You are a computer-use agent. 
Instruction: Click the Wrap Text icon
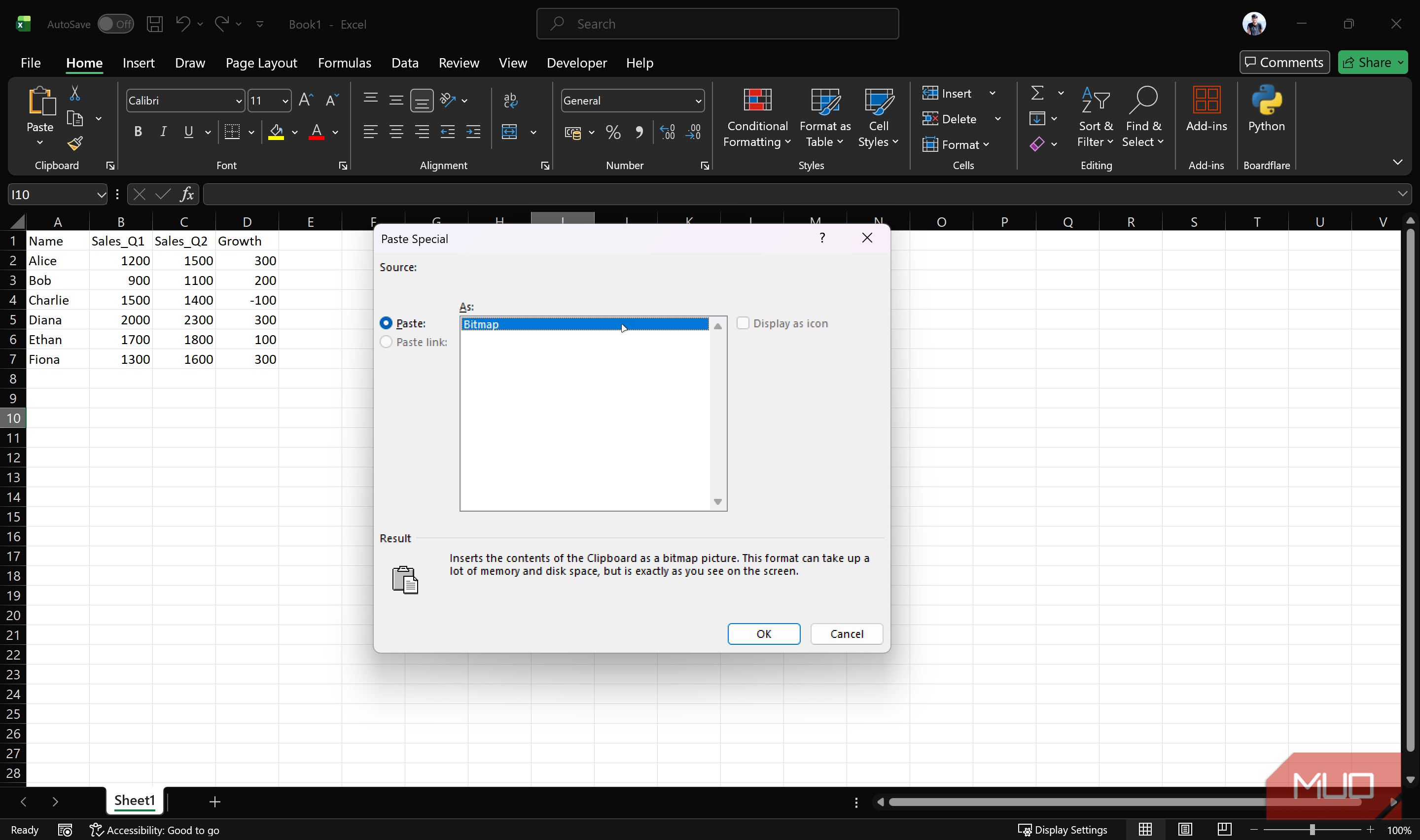coord(510,100)
